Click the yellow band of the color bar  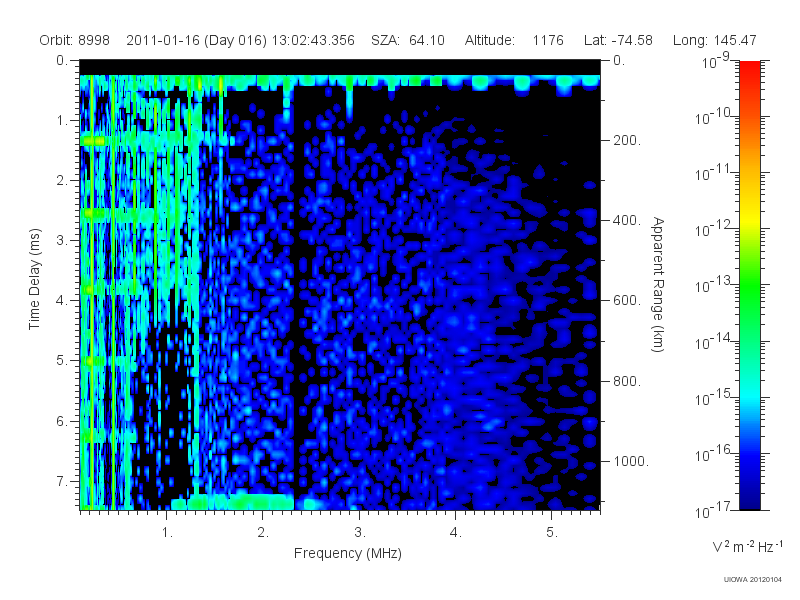[x=749, y=217]
